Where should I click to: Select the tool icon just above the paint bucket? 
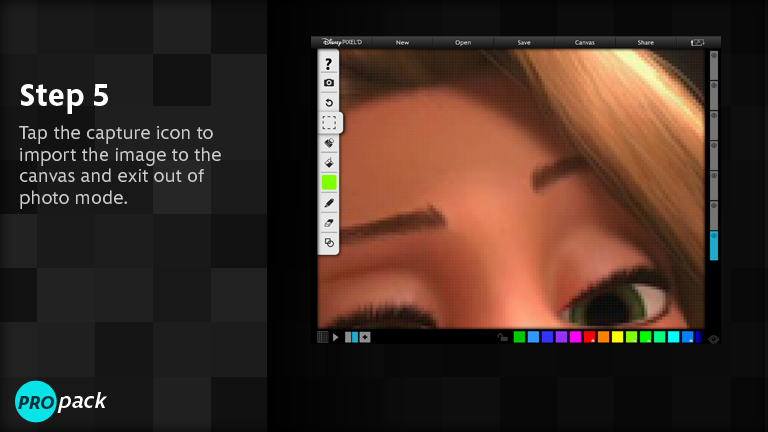[329, 143]
